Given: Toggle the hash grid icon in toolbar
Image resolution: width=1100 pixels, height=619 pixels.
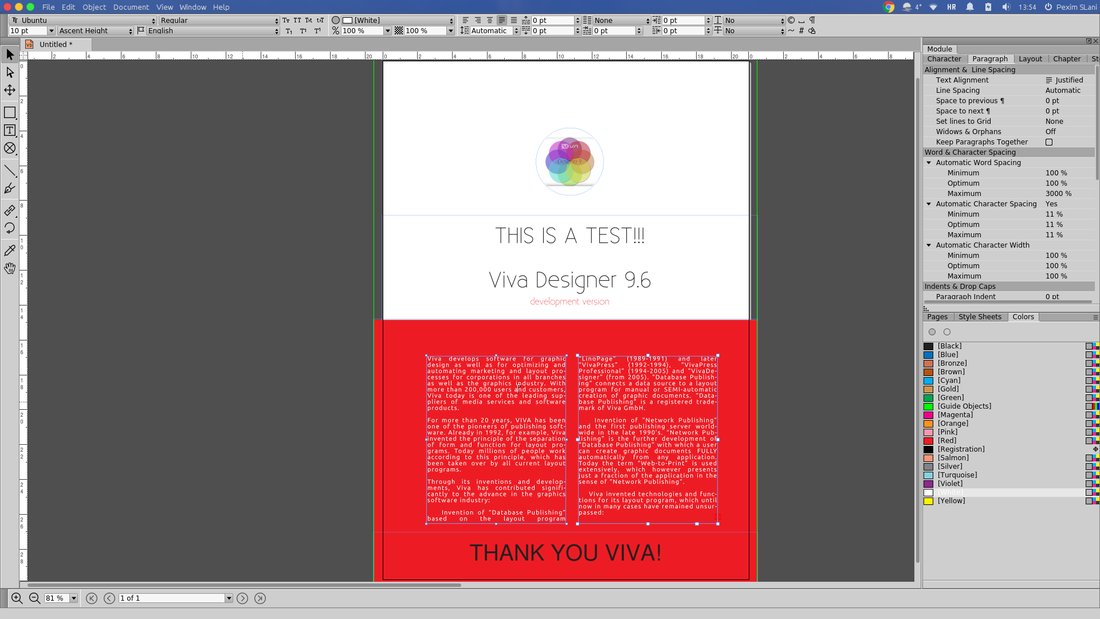Looking at the screenshot, I should 801,31.
